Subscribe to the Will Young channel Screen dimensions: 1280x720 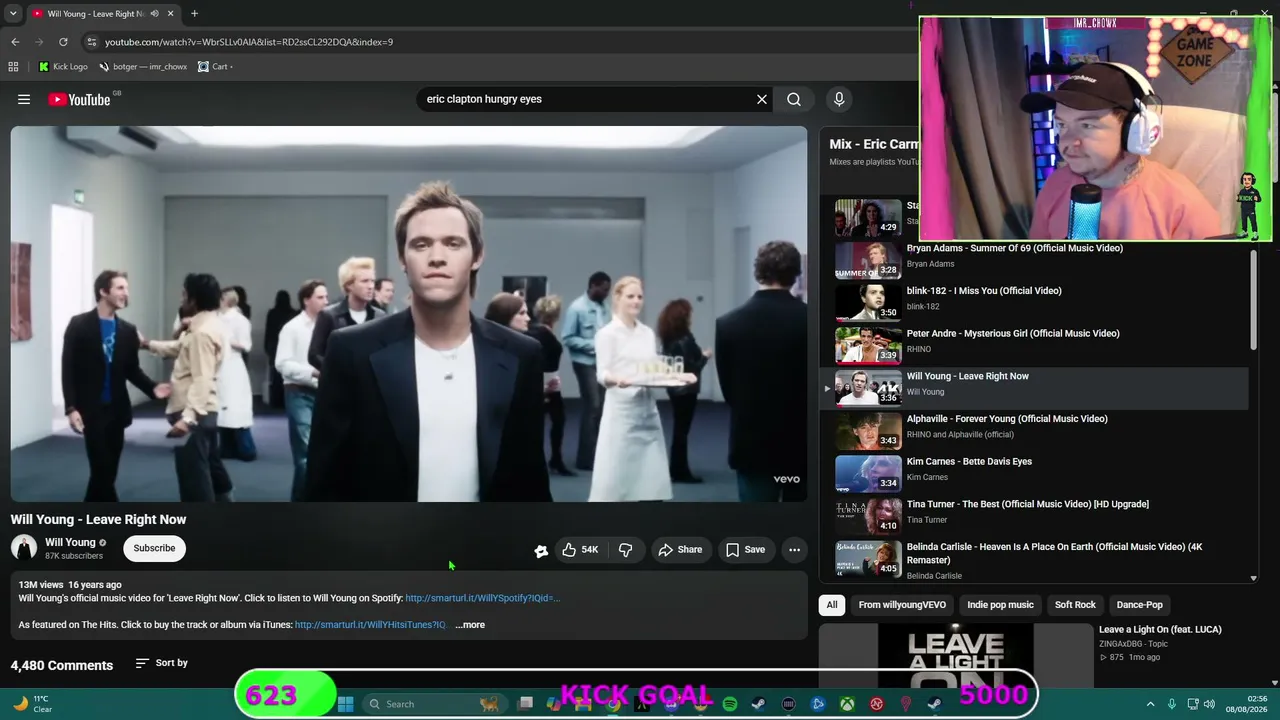pyautogui.click(x=154, y=548)
